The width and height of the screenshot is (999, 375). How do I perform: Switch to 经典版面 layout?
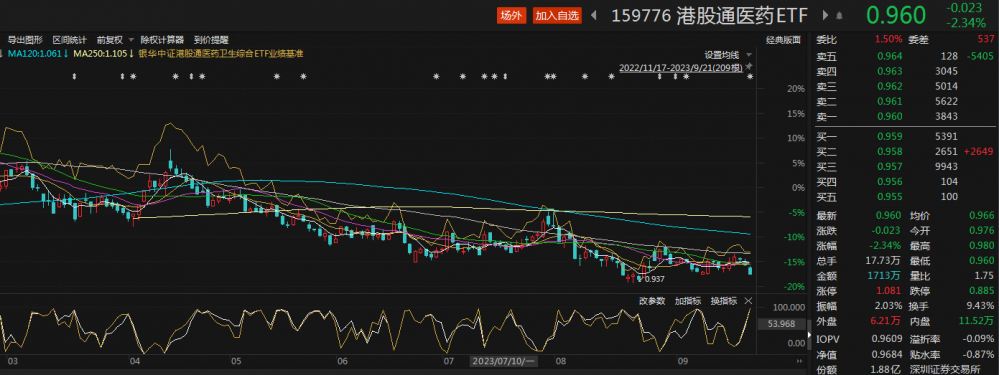[x=783, y=39]
